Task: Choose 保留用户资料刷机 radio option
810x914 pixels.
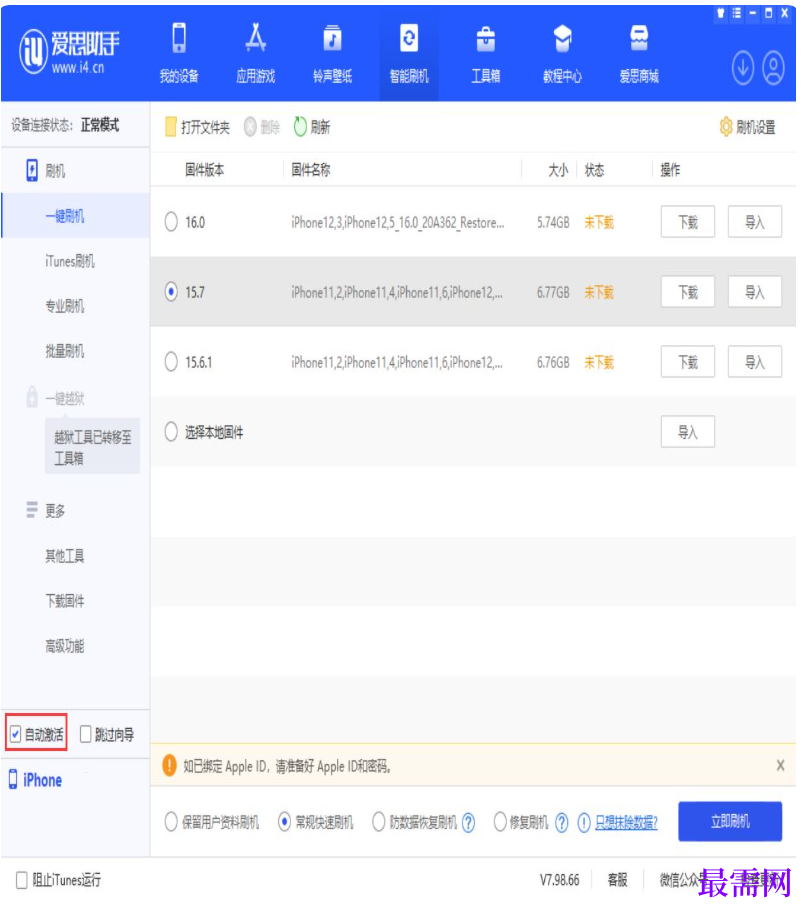Action: [x=171, y=822]
